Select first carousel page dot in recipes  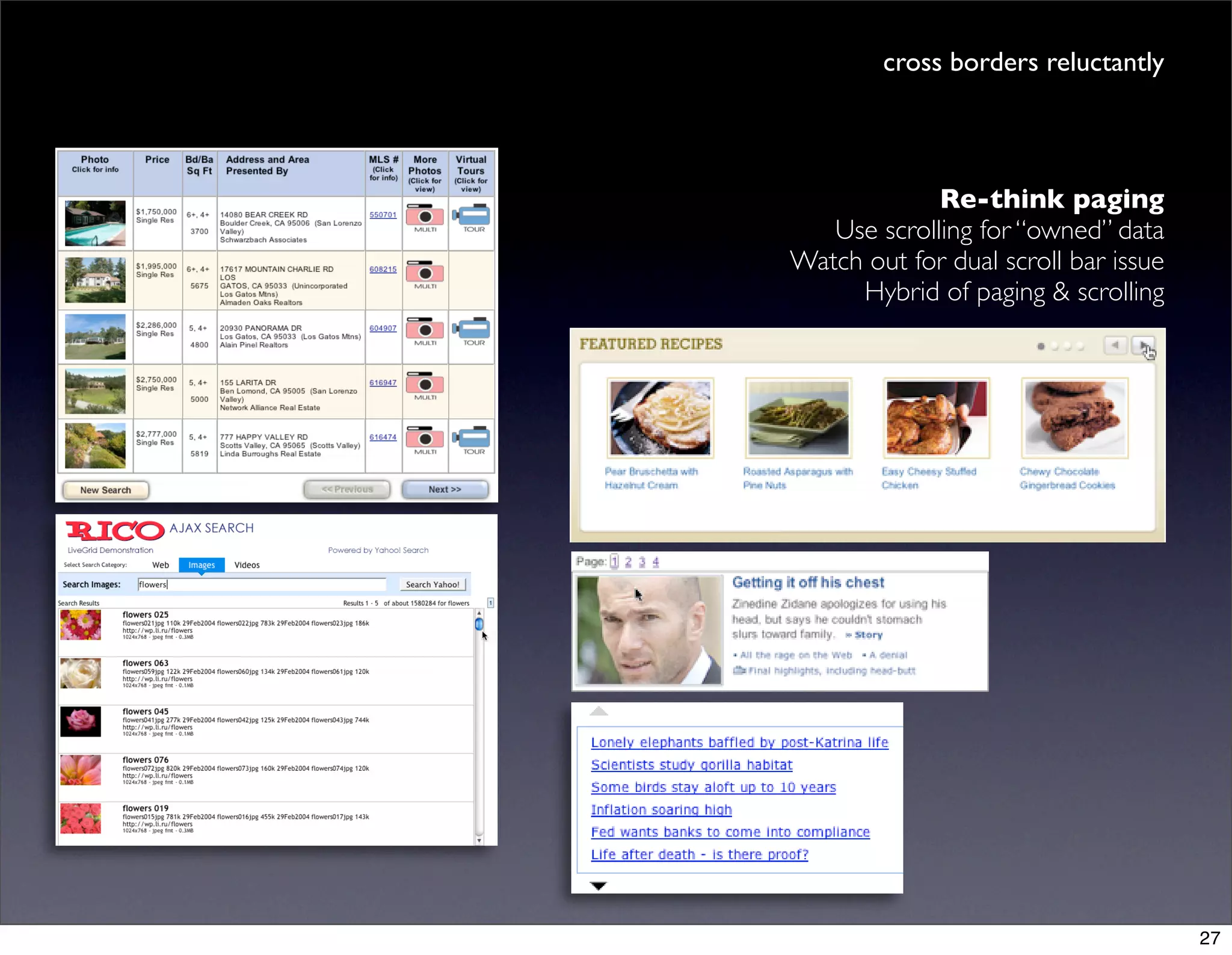(1041, 346)
